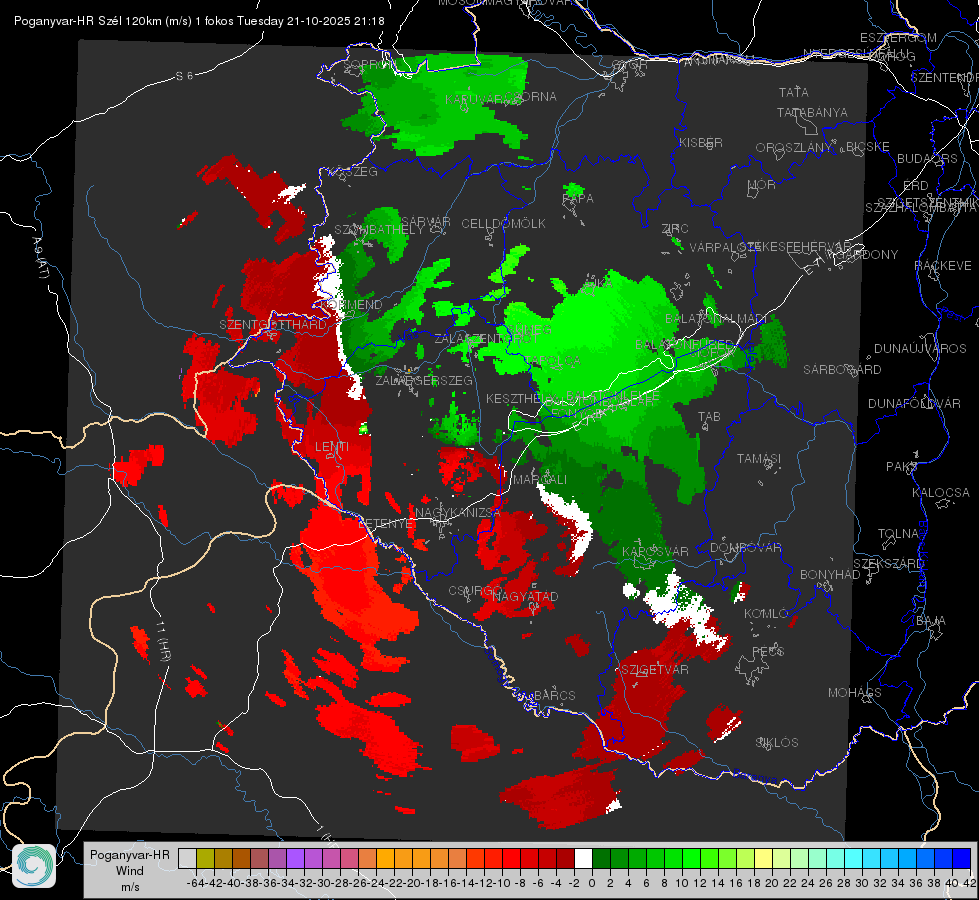Click the Poganyvar-HR Wind m/s legend title
This screenshot has width=979, height=900.
point(130,871)
